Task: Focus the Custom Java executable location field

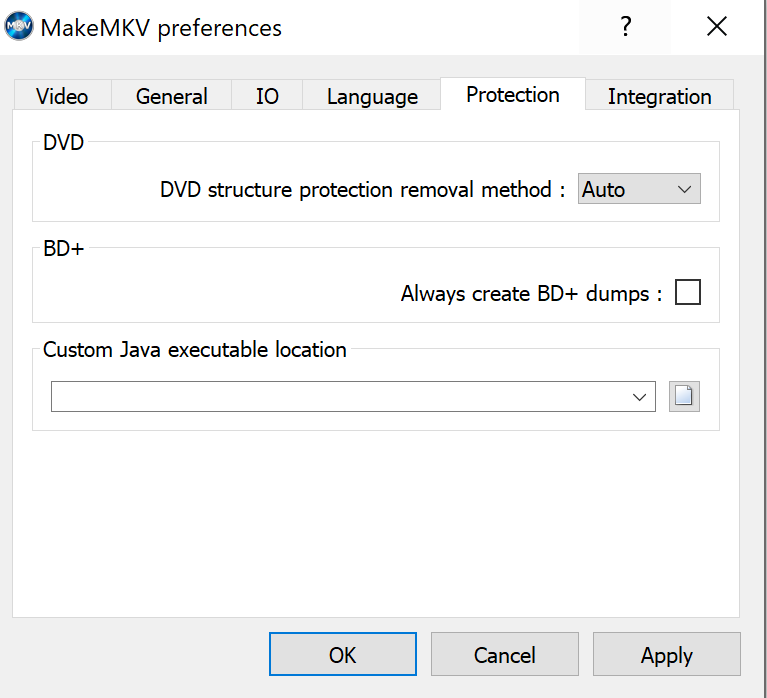Action: click(x=340, y=397)
